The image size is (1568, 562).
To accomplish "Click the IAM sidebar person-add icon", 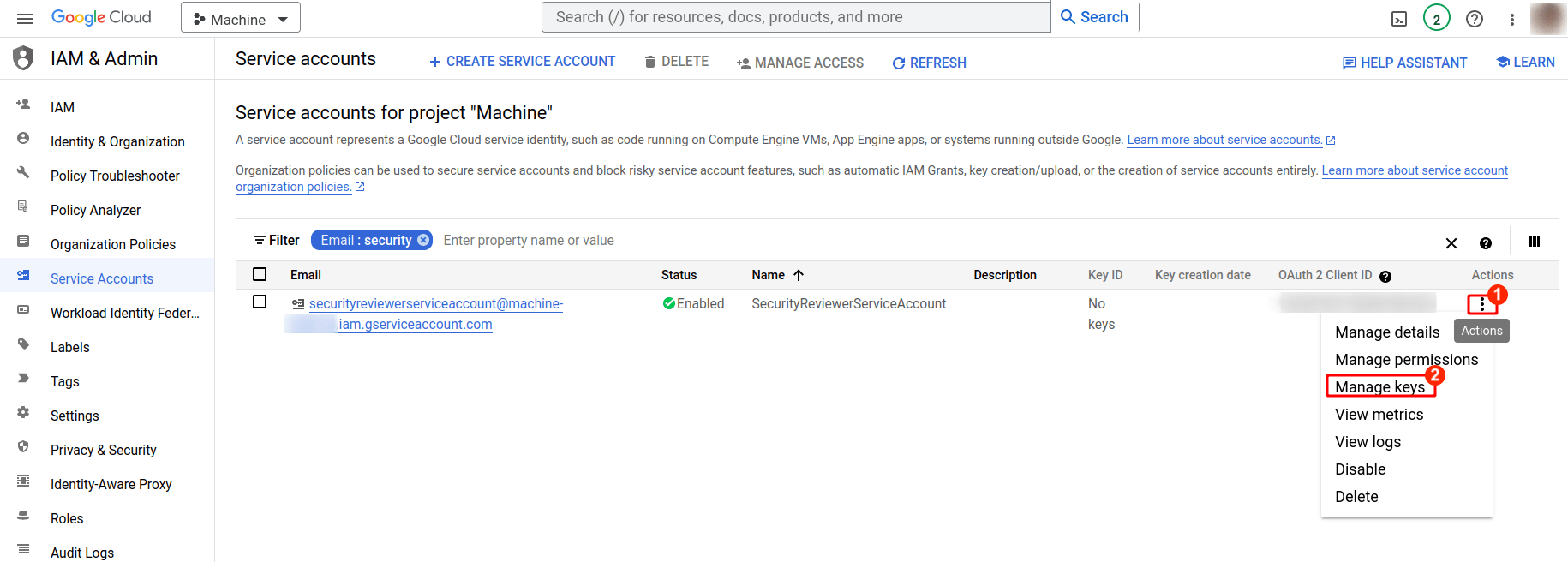I will coord(23,105).
